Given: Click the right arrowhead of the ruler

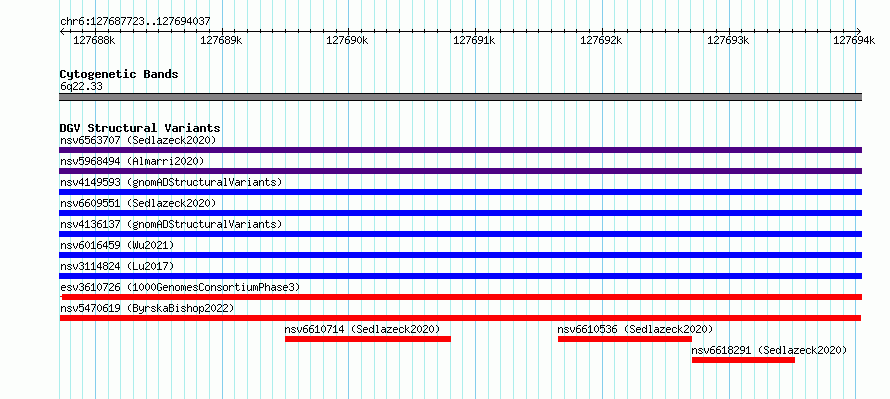Looking at the screenshot, I should point(859,31).
